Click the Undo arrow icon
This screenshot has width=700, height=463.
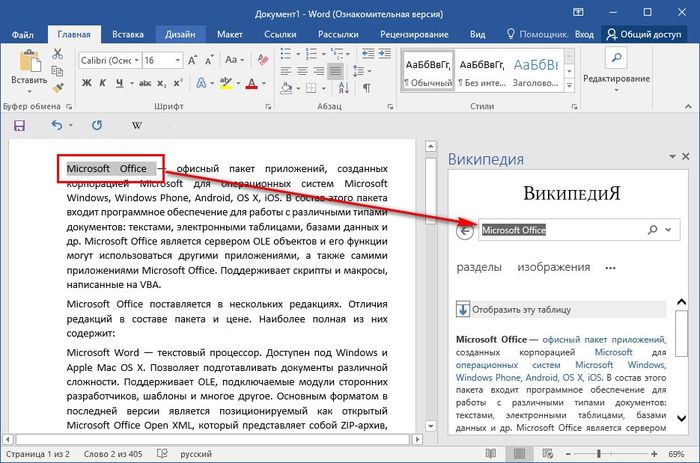click(x=56, y=126)
